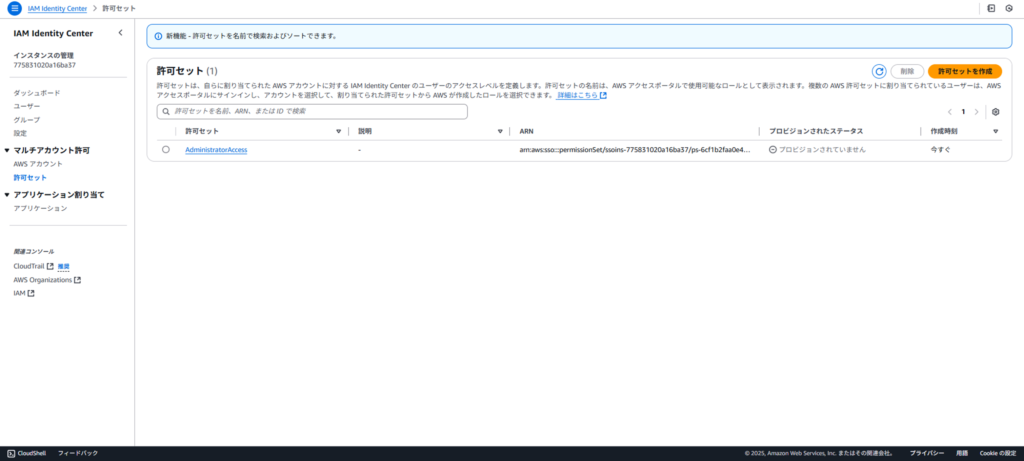Click 許可セットを作成 button
1024x461 pixels.
click(965, 71)
